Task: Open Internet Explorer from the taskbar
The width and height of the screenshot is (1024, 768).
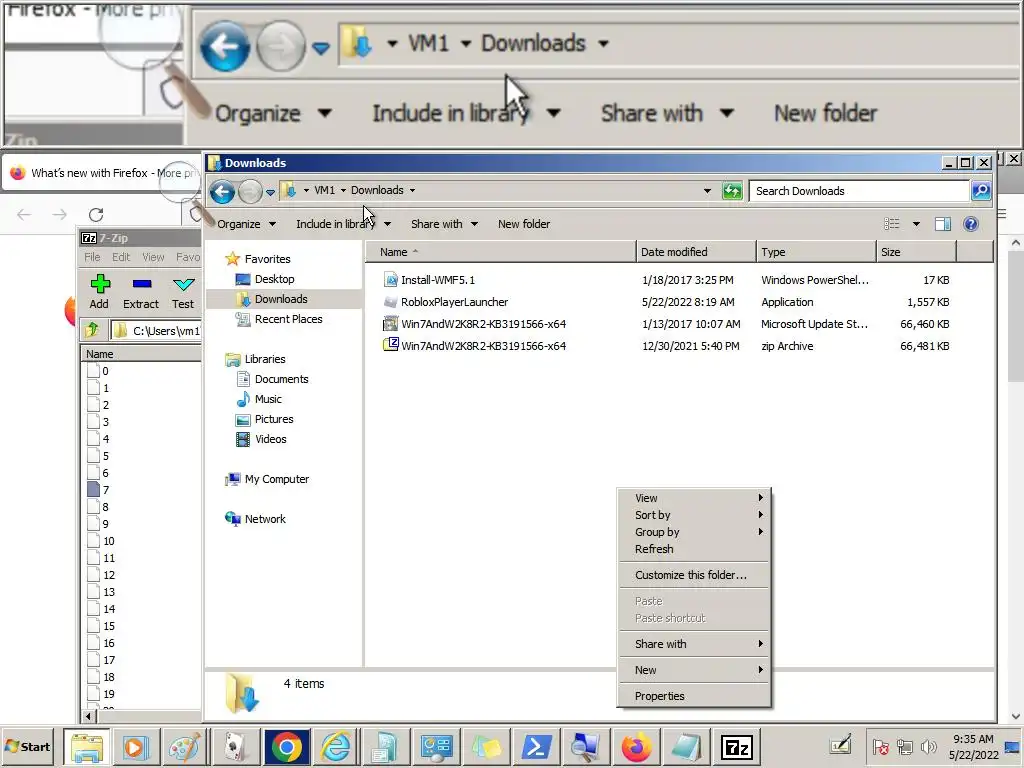Action: (x=336, y=747)
